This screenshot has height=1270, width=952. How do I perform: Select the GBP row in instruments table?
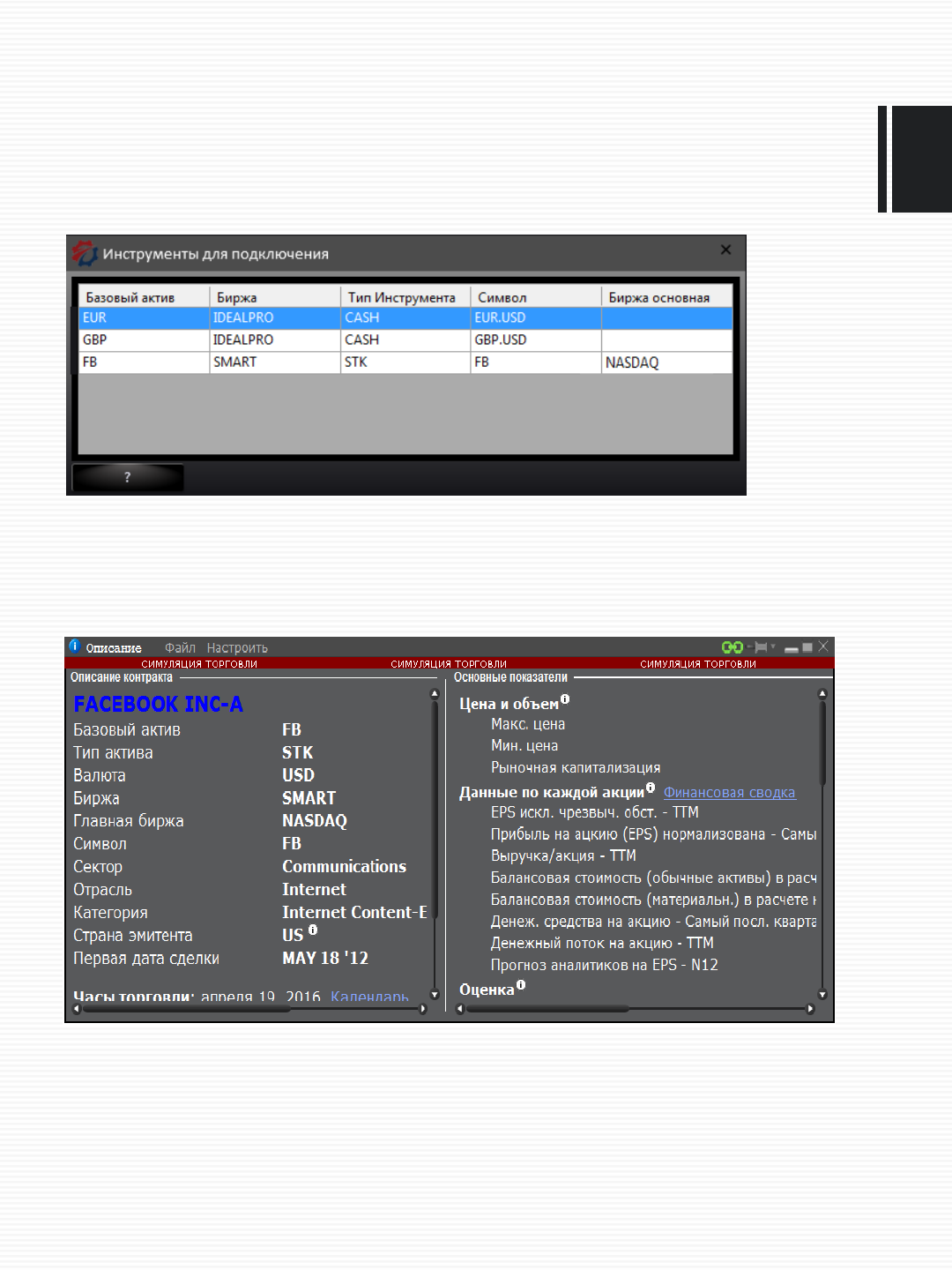(405, 340)
